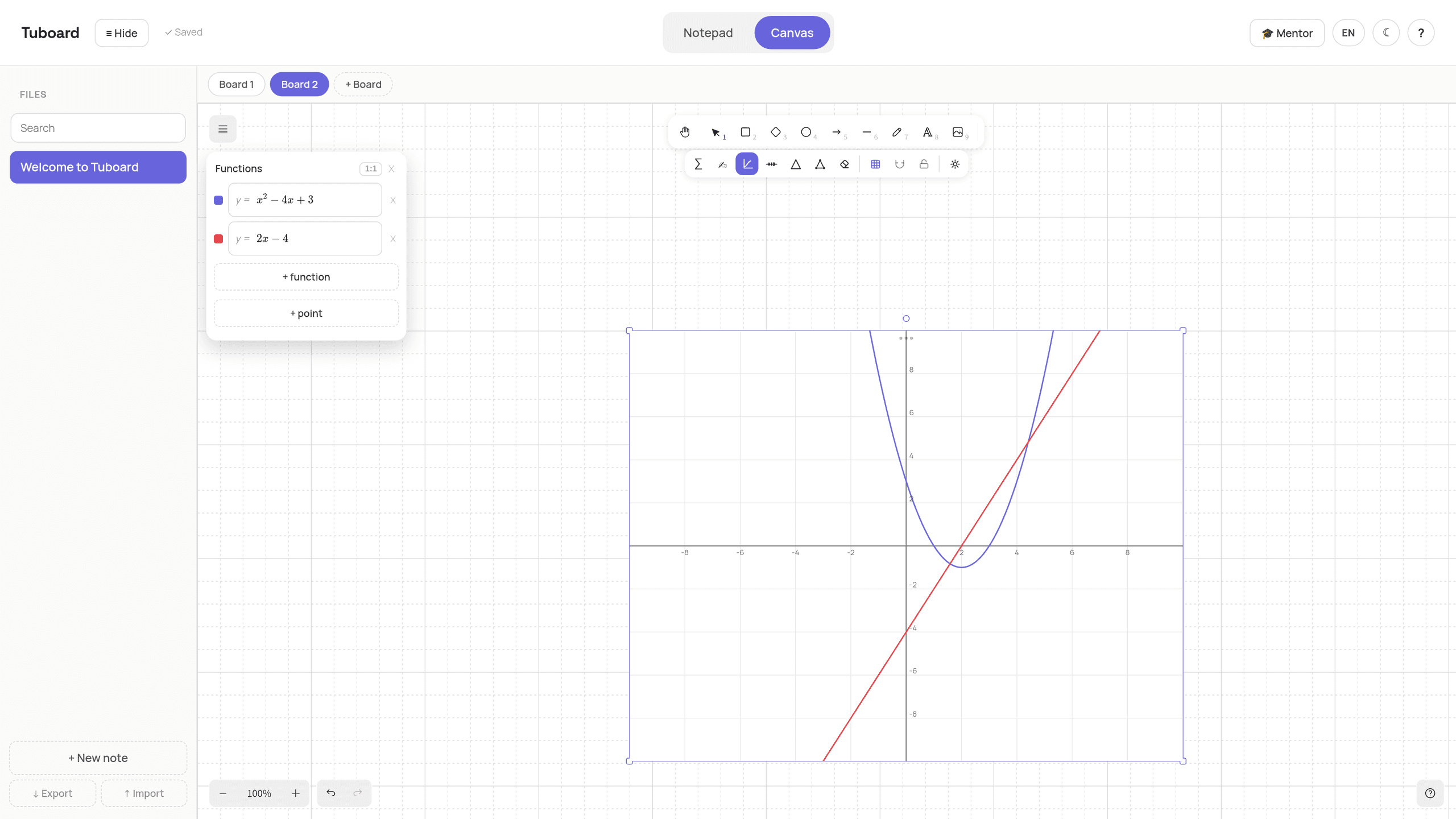
Task: Zoom out the canvas
Action: (223, 793)
